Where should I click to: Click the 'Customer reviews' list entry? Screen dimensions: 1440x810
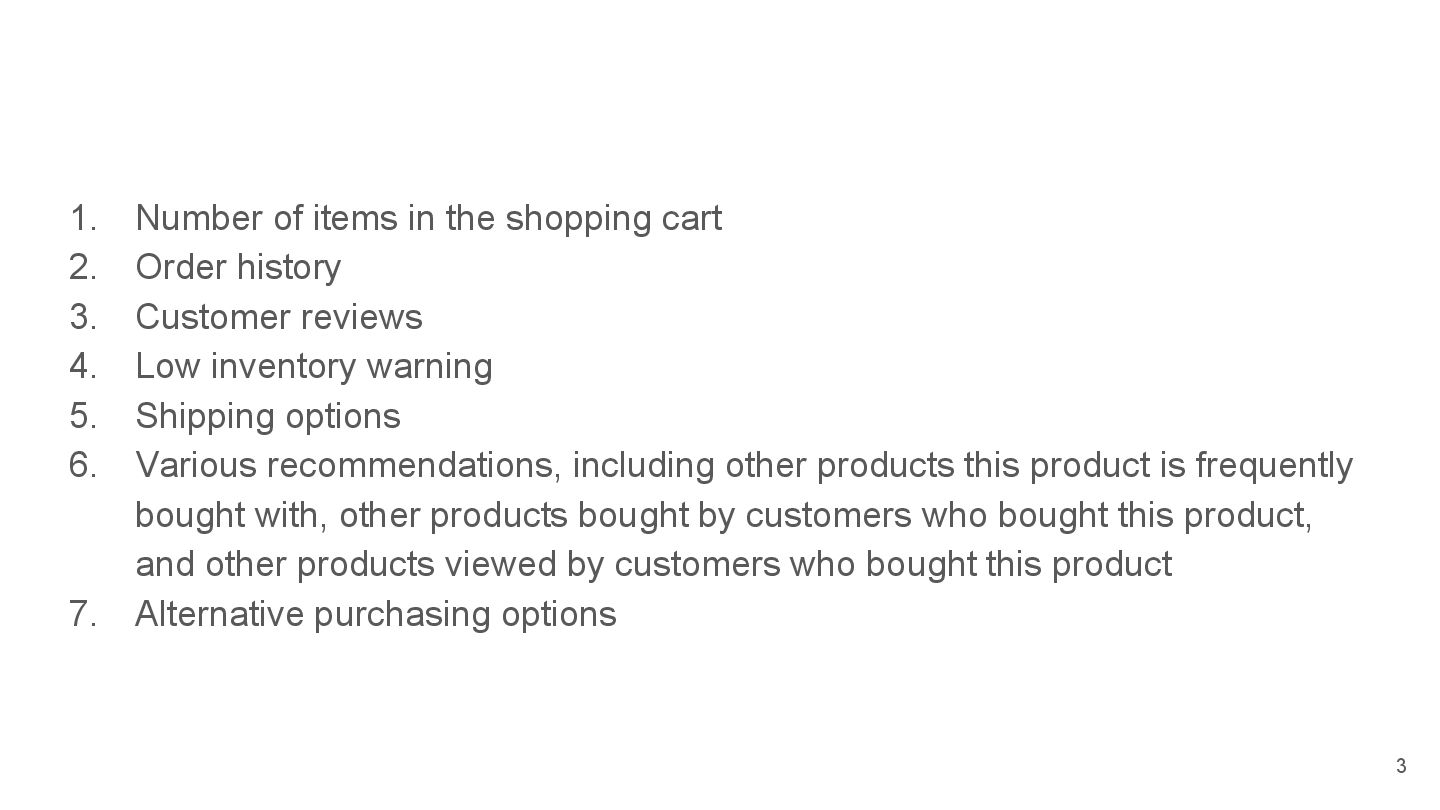coord(279,317)
